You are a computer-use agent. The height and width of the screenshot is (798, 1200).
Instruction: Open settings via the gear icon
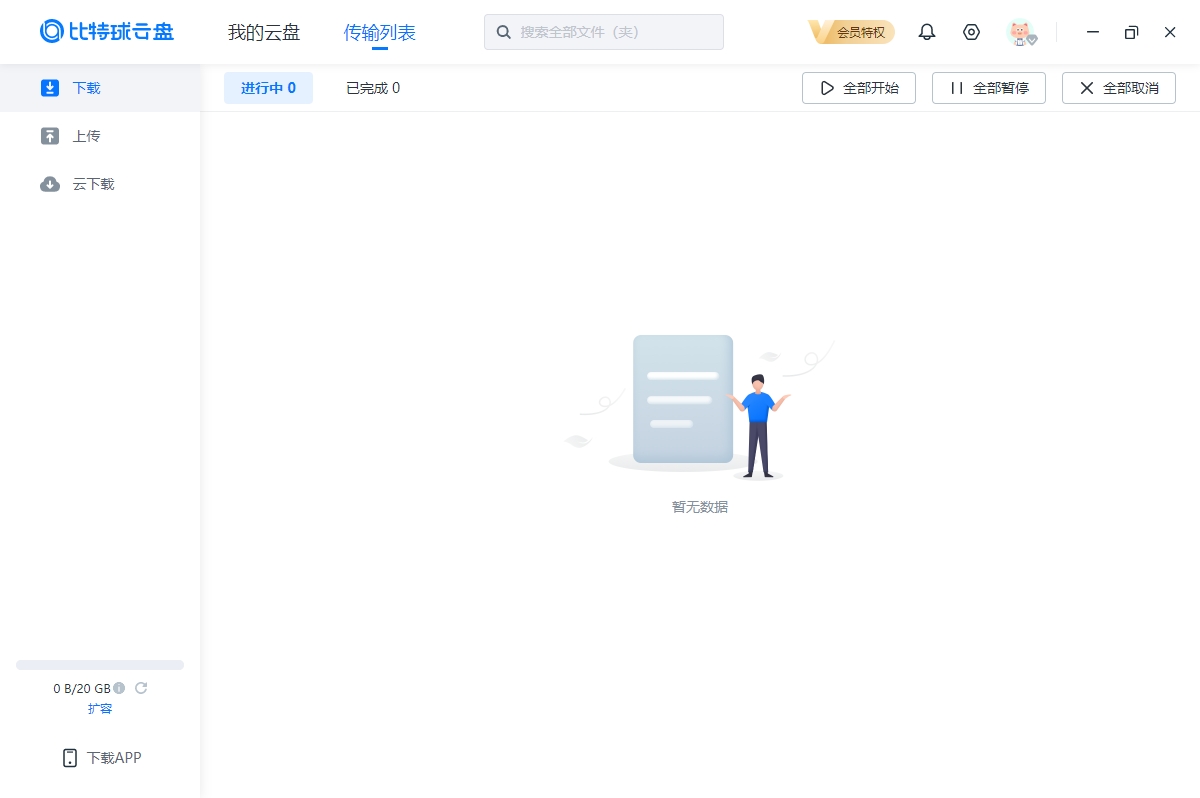coord(971,32)
